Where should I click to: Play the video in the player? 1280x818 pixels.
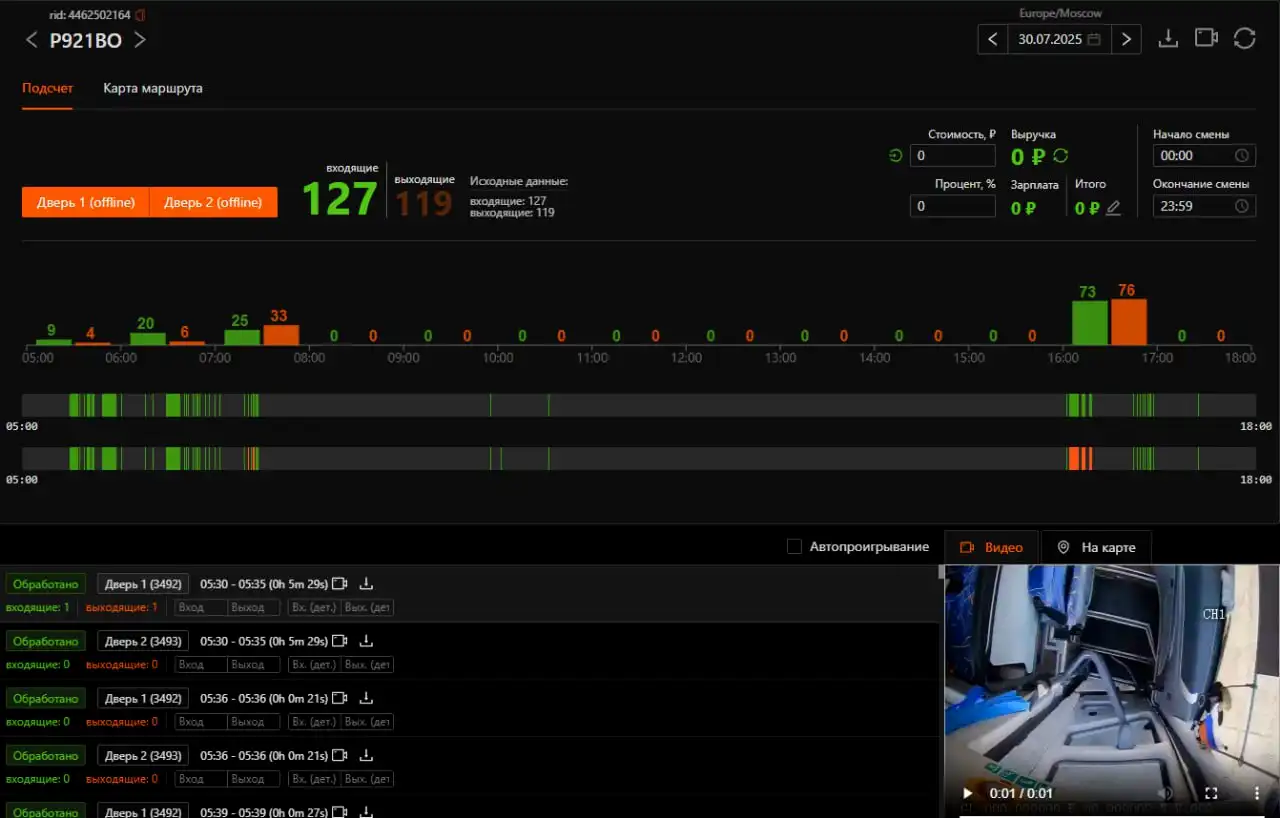[967, 793]
